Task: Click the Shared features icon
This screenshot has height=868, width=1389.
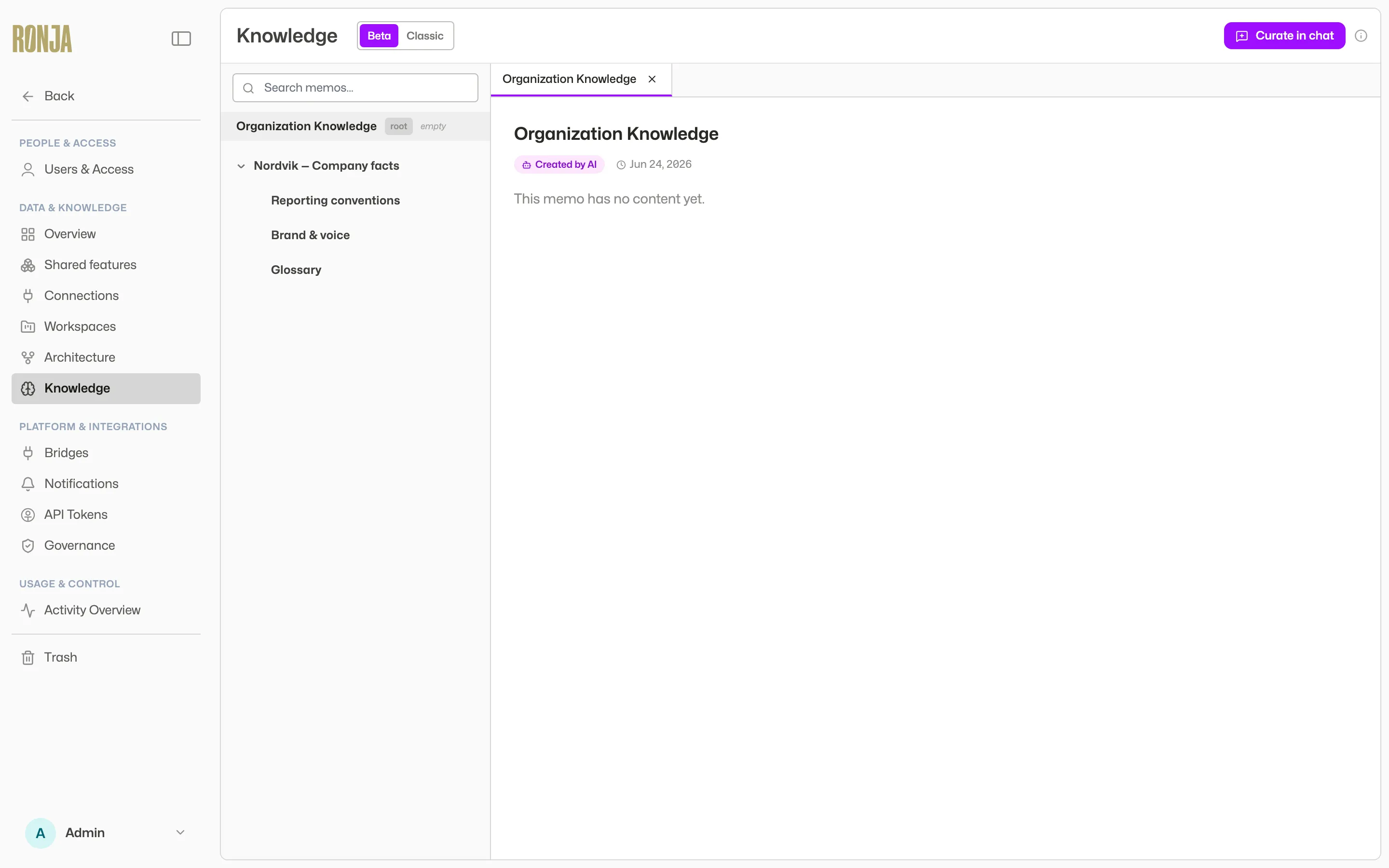Action: coord(27,265)
